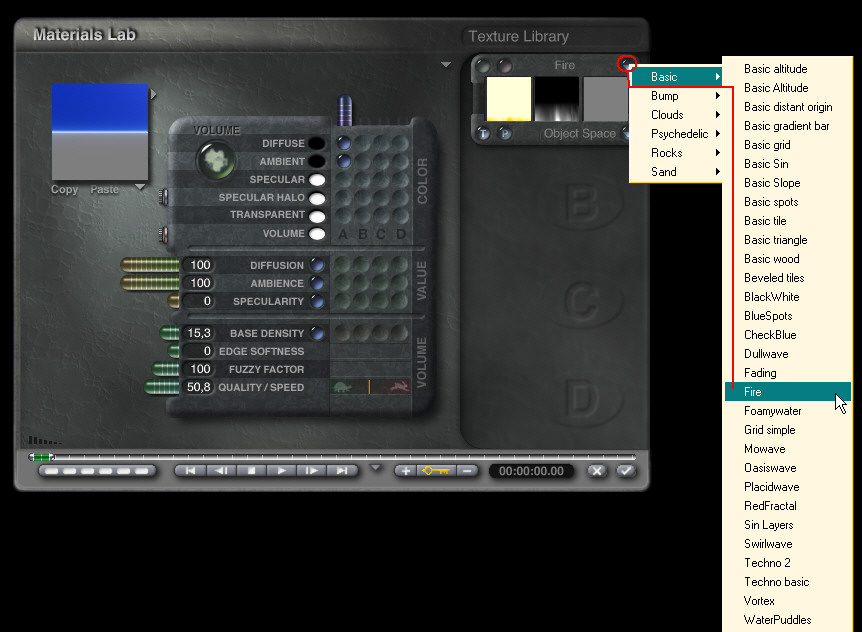The width and height of the screenshot is (862, 632).
Task: Toggle Ambient color channel A marker
Action: (x=344, y=162)
